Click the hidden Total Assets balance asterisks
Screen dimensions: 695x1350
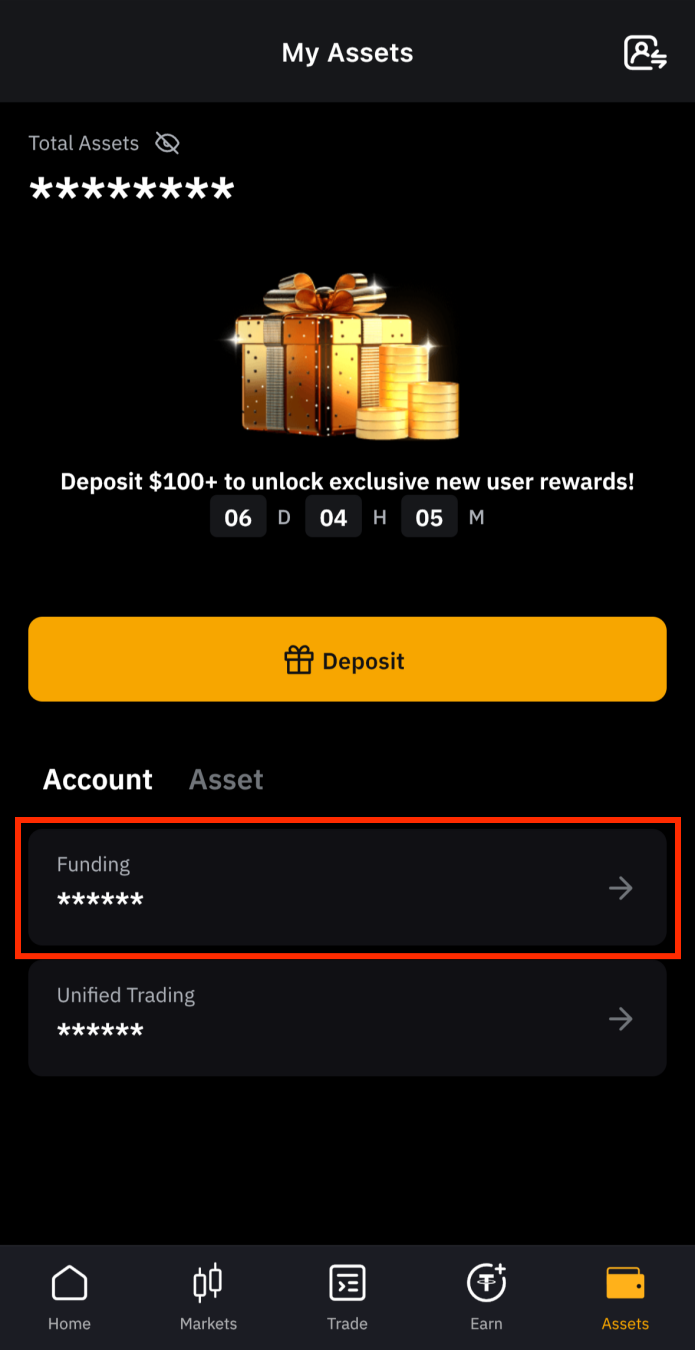pos(132,191)
